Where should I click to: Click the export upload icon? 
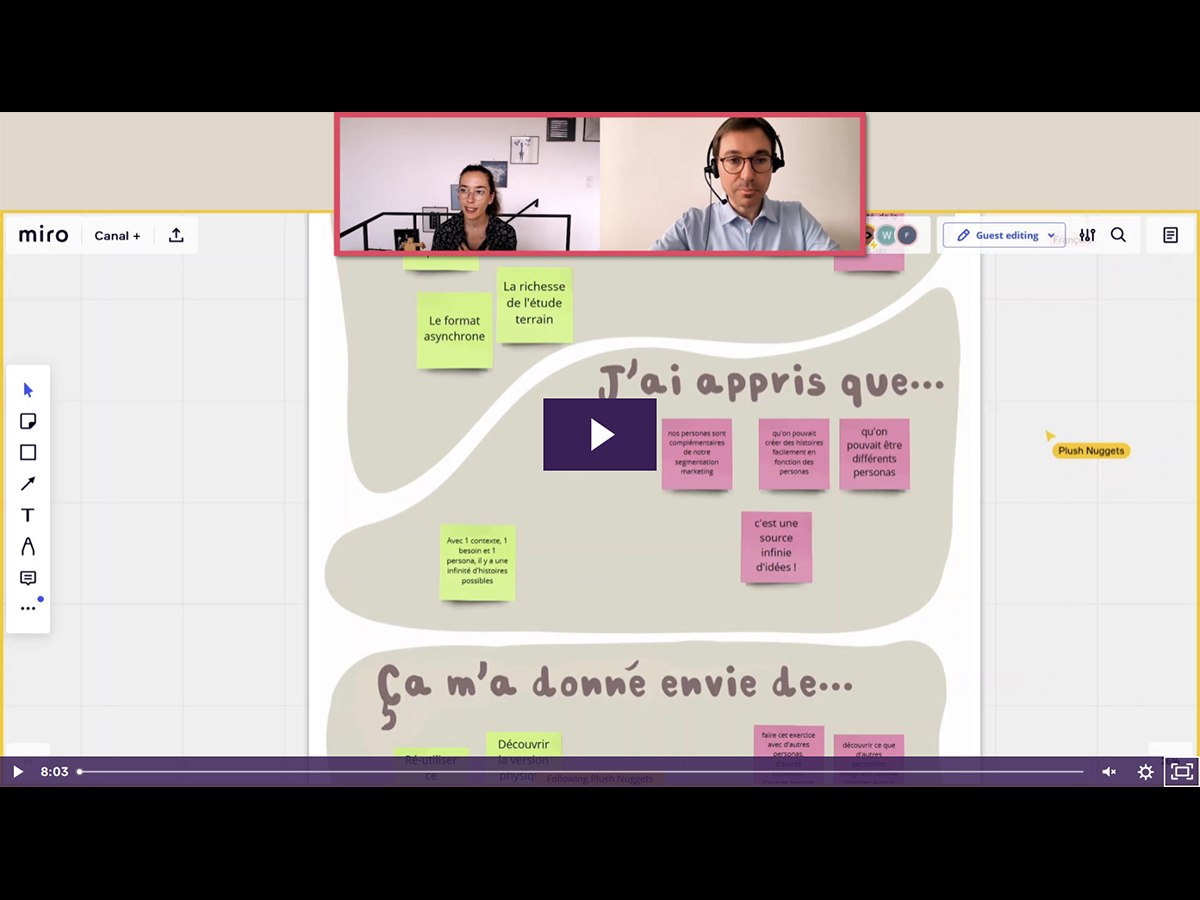[176, 235]
